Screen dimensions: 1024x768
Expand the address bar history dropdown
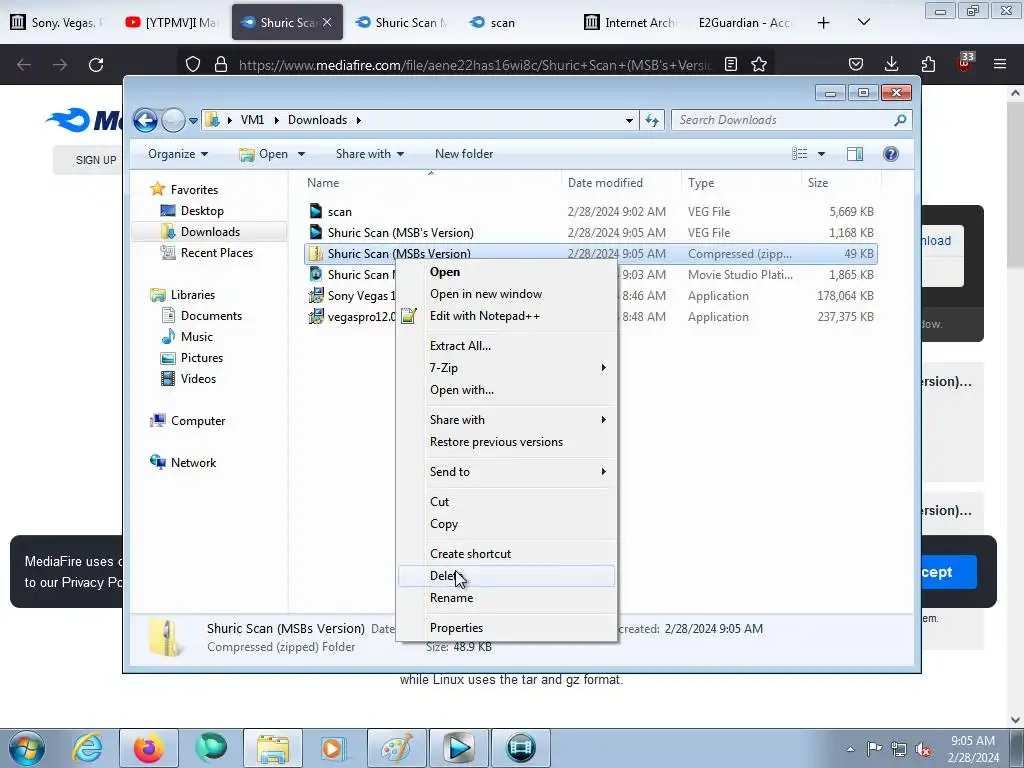click(629, 120)
